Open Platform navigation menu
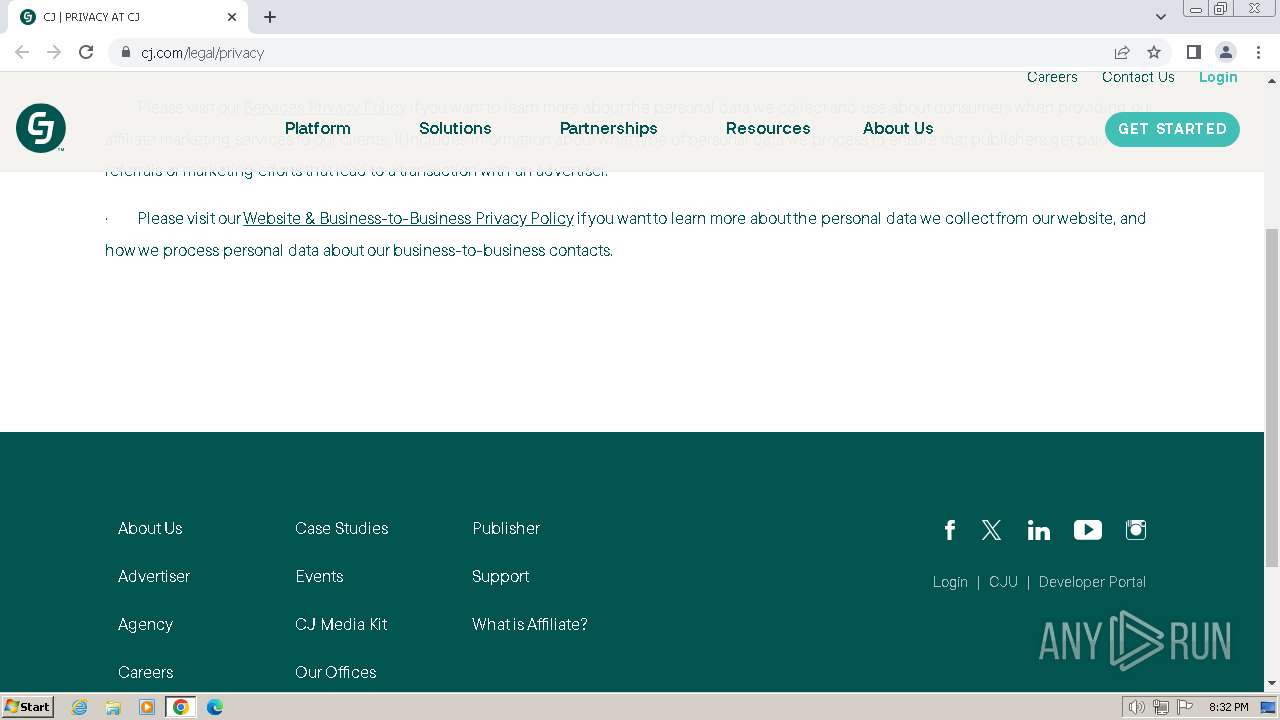Screen dimensions: 1280x720 coord(318,128)
